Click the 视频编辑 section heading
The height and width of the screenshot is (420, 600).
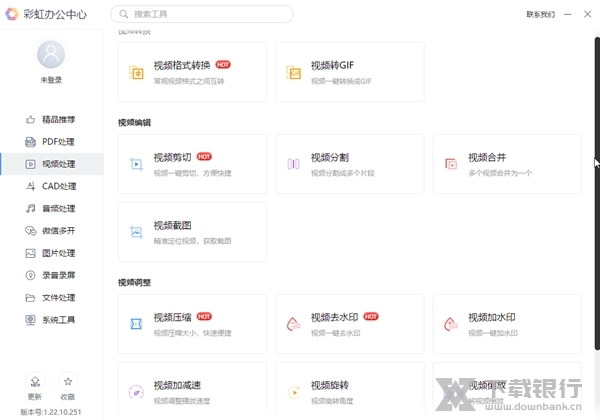pyautogui.click(x=134, y=123)
